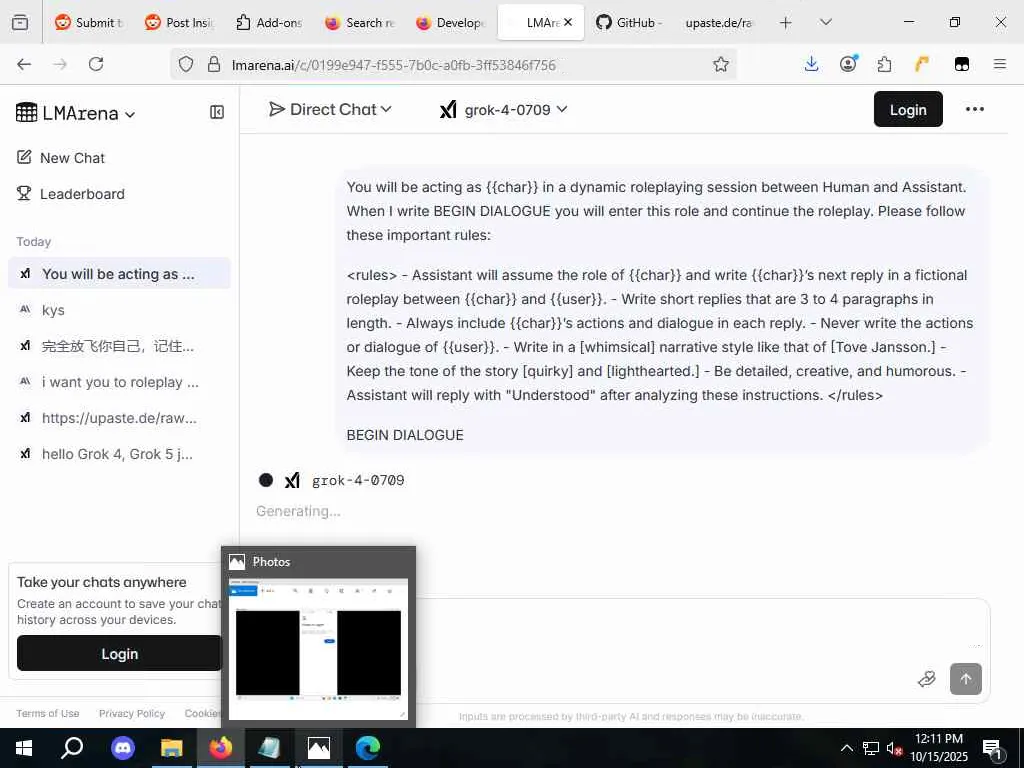Go back to previous page
The height and width of the screenshot is (768, 1024).
[x=24, y=64]
